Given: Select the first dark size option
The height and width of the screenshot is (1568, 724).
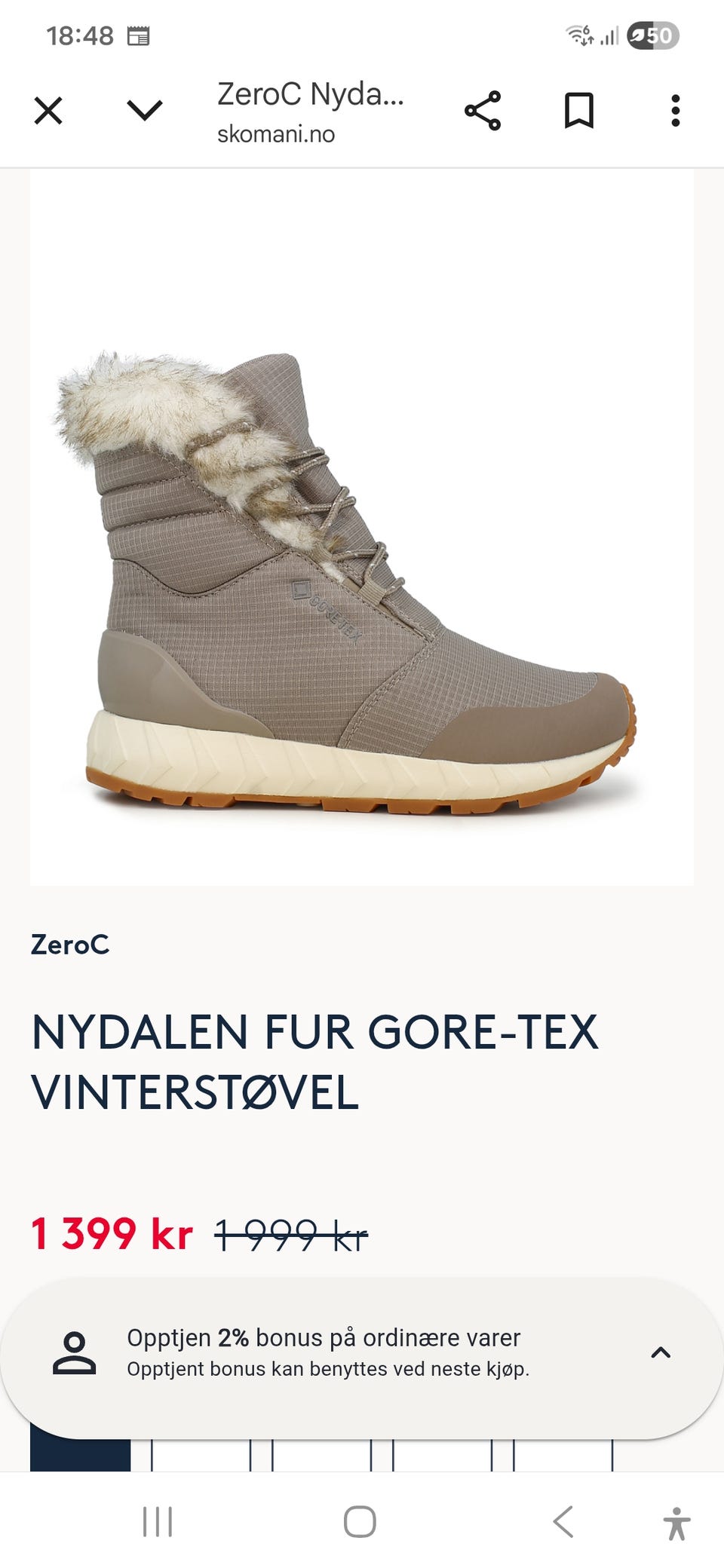Looking at the screenshot, I should (80, 1455).
